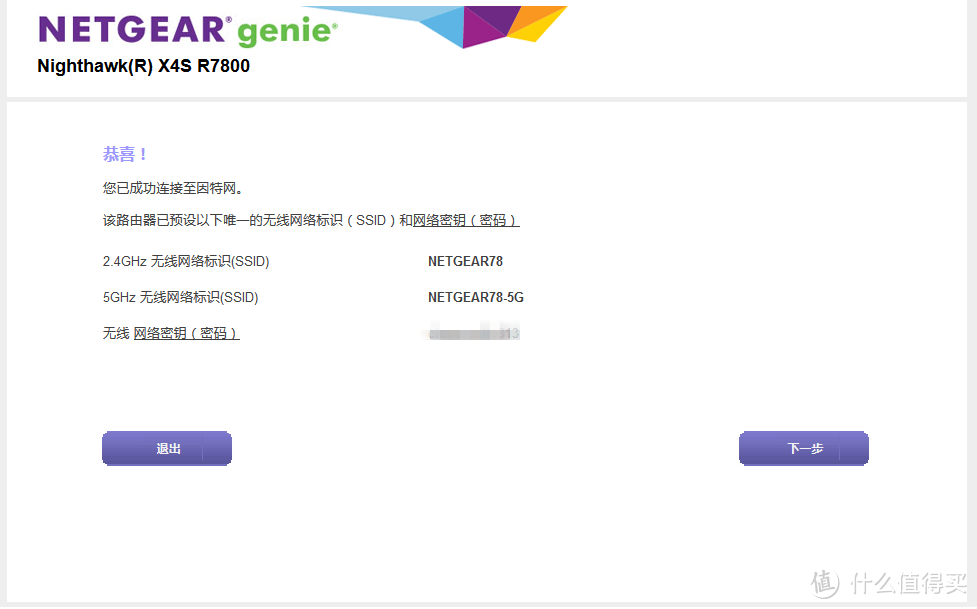Select the NETGEAR78 SSID value
977x609 pixels.
click(465, 261)
